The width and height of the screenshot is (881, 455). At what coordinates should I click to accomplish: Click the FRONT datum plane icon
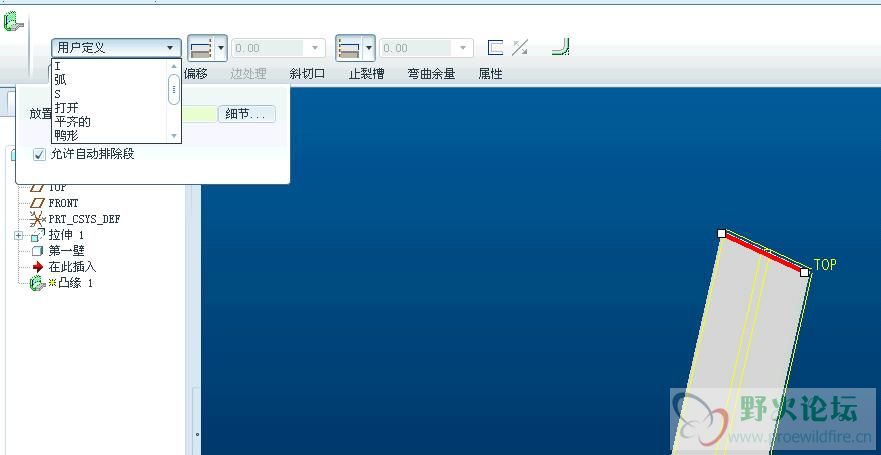click(38, 203)
